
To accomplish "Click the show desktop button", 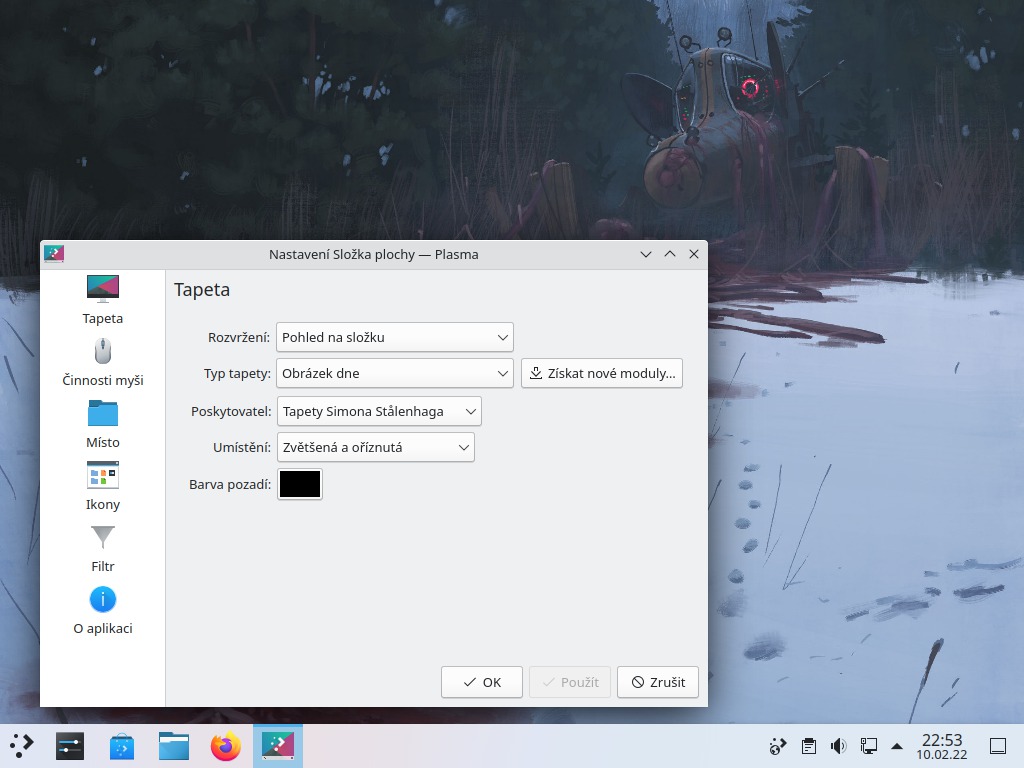I will [x=998, y=746].
